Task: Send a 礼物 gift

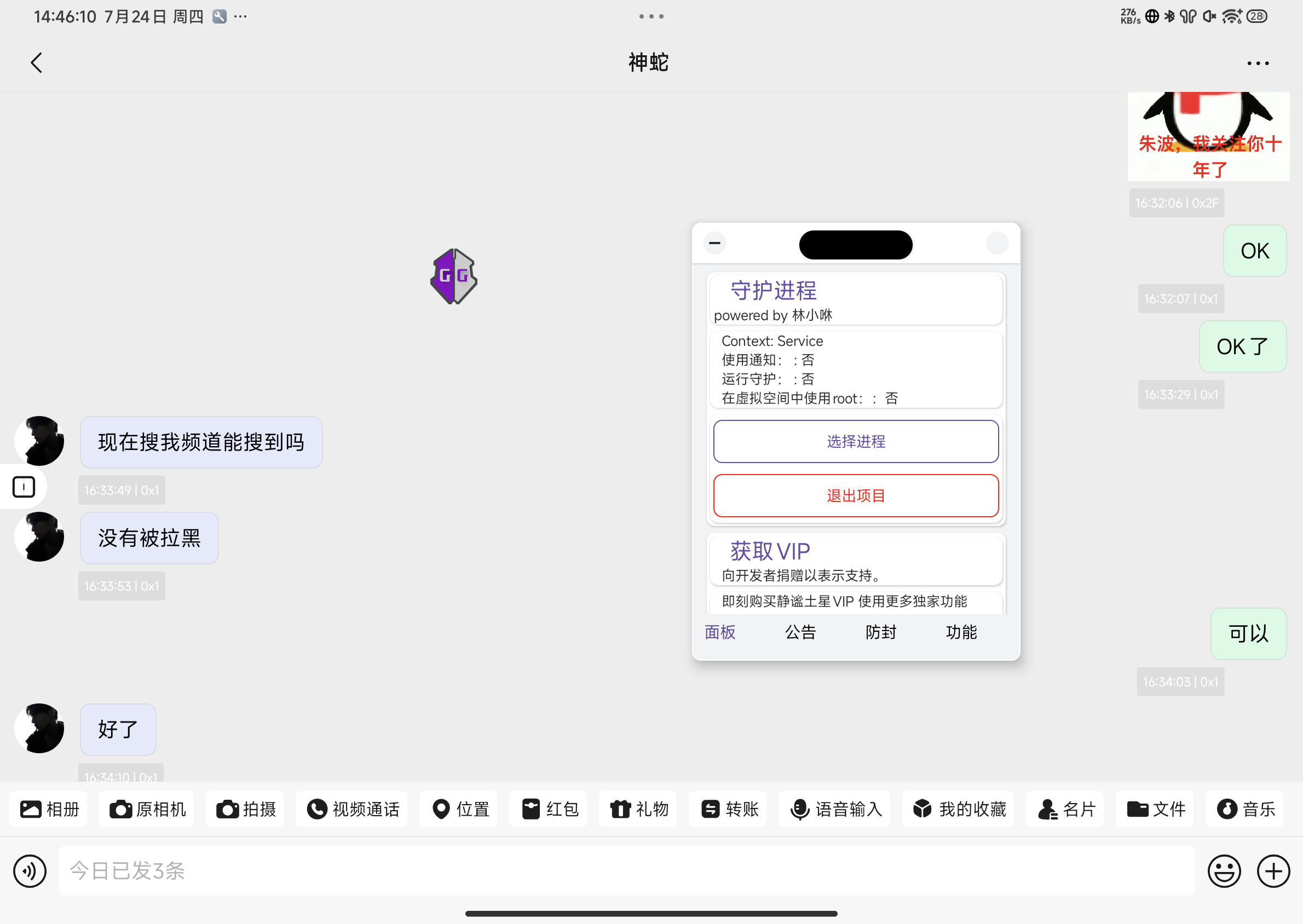Action: pos(638,809)
